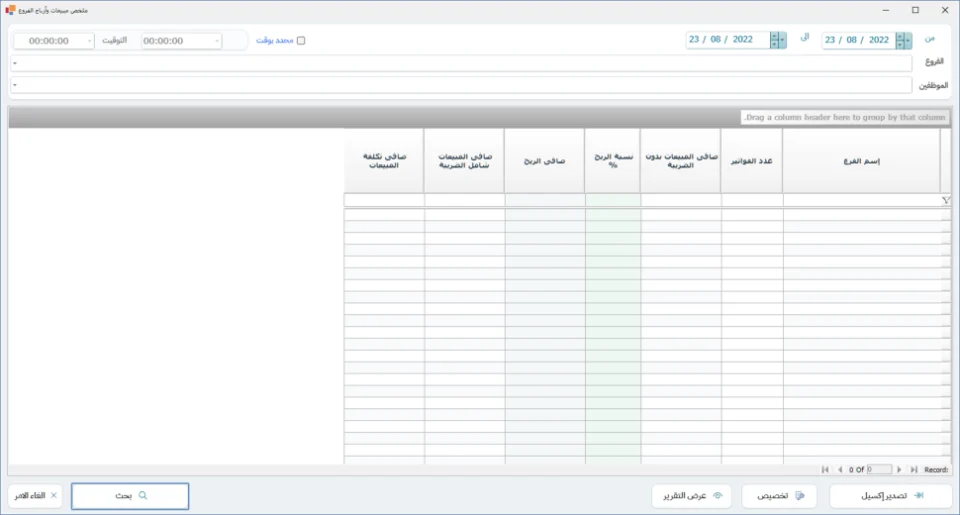The width and height of the screenshot is (960, 515).
Task: Click the record number box in the navigator
Action: tap(879, 470)
